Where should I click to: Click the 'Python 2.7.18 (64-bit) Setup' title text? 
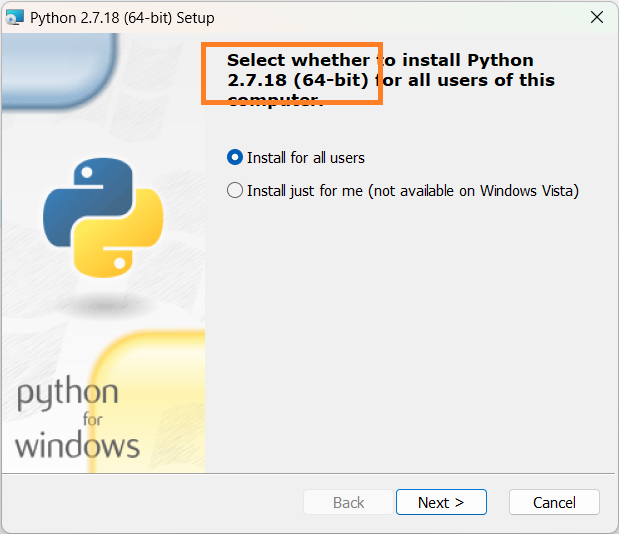tap(122, 18)
